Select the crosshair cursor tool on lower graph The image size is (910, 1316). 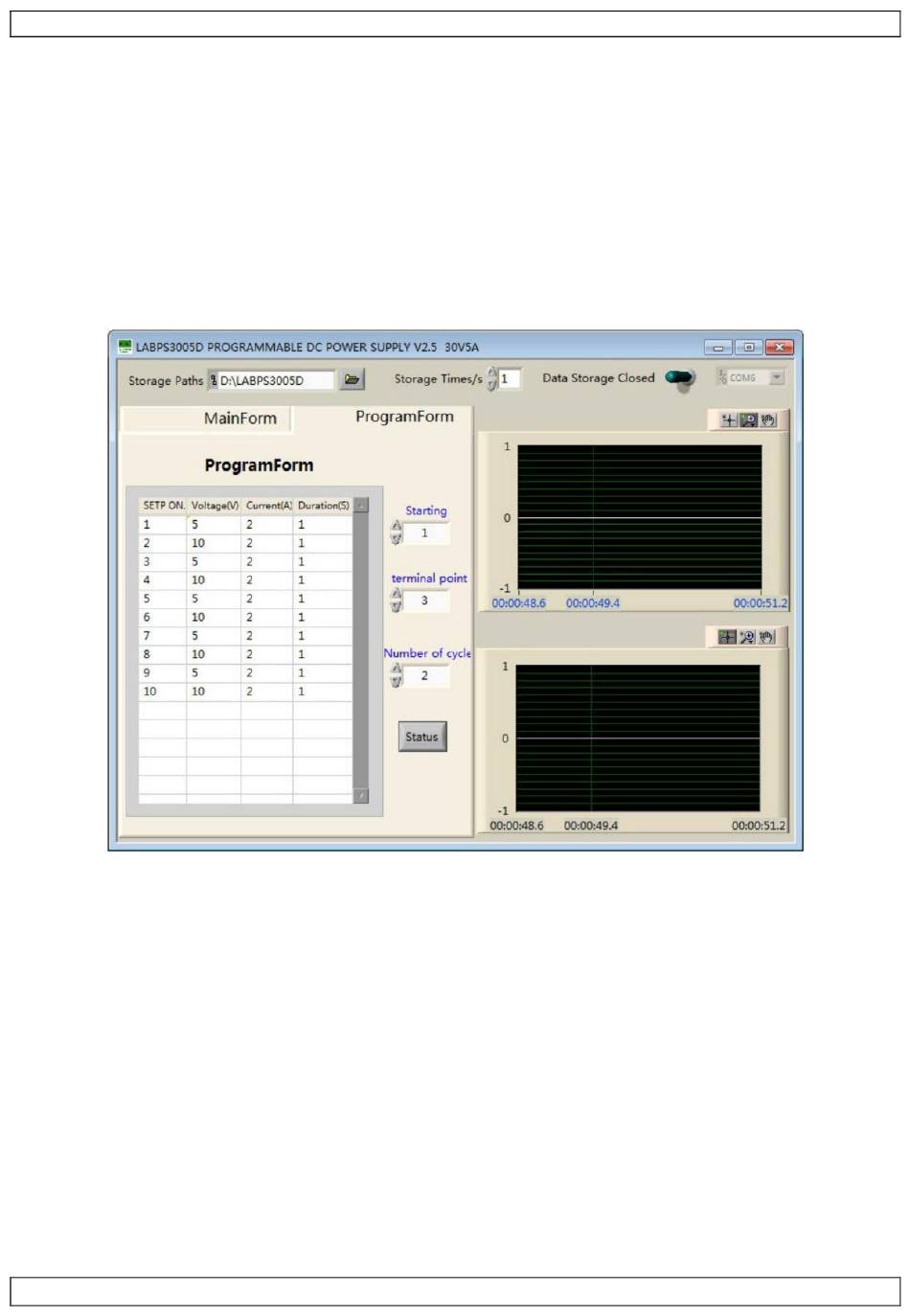click(727, 637)
